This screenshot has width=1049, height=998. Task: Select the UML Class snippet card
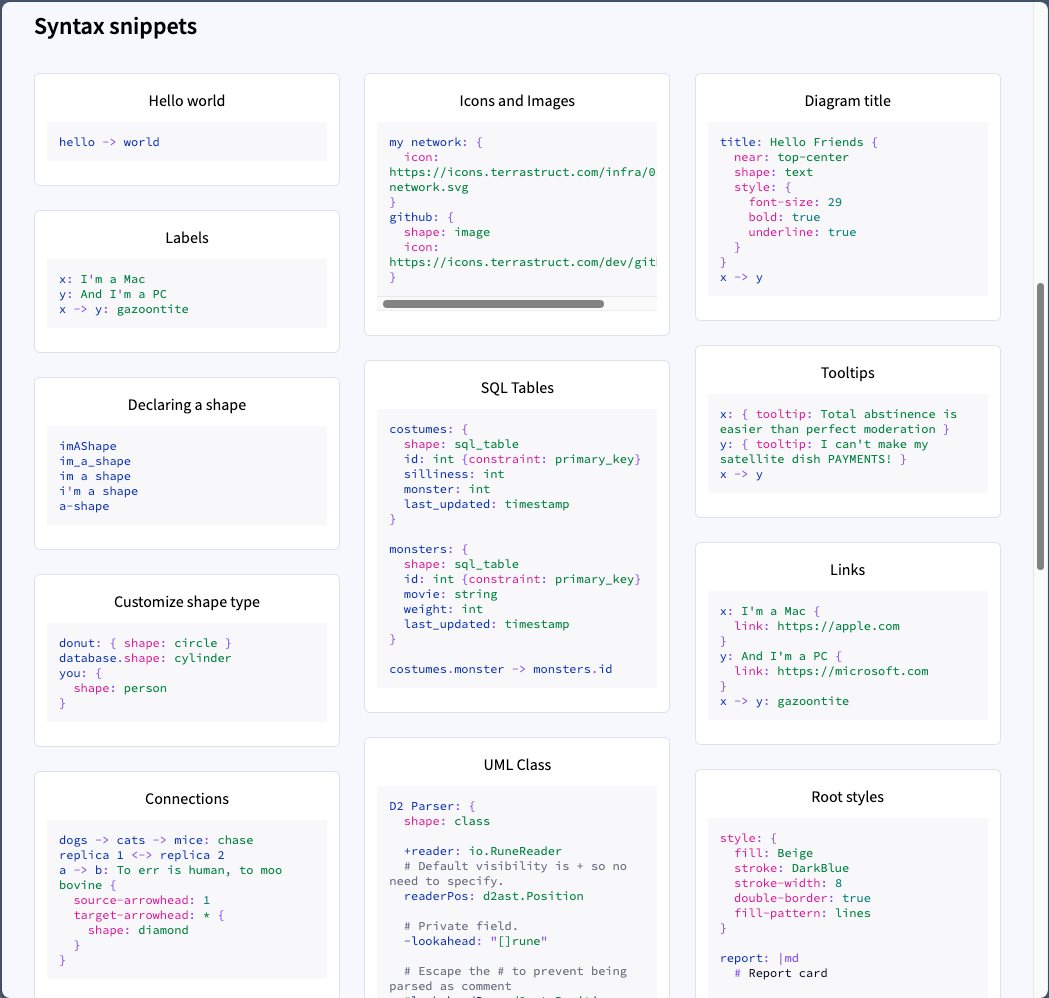516,867
